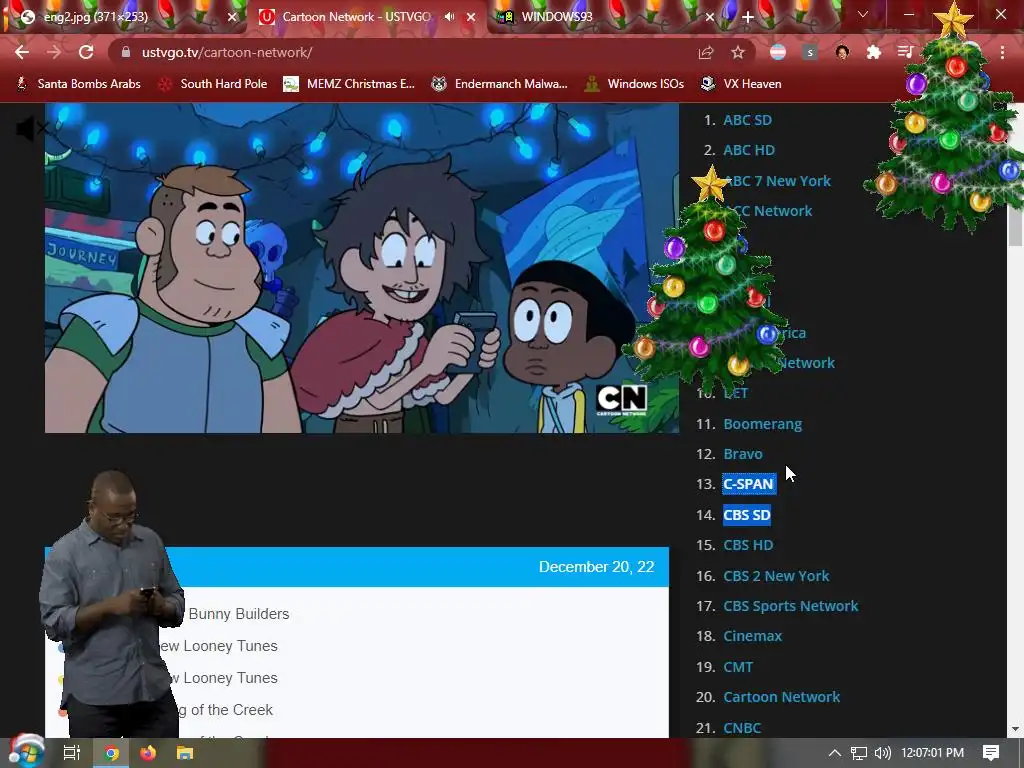The height and width of the screenshot is (768, 1024).
Task: Mute the Cartoon Network tab audio
Action: (449, 17)
